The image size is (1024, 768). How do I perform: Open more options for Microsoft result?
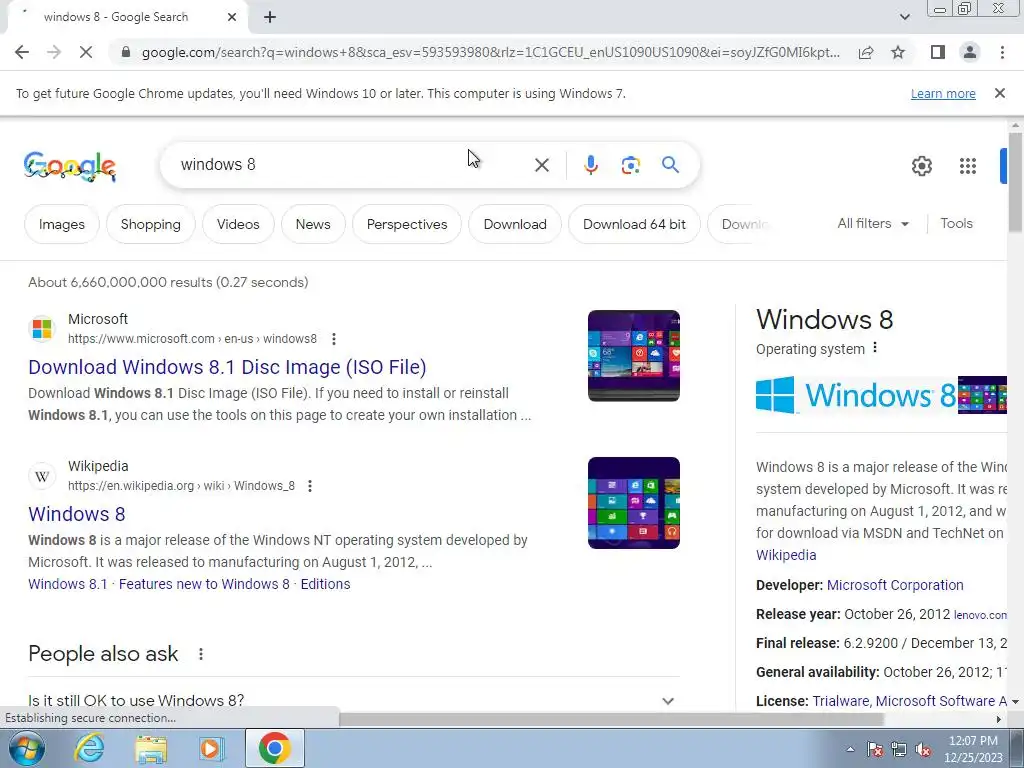[x=334, y=339]
